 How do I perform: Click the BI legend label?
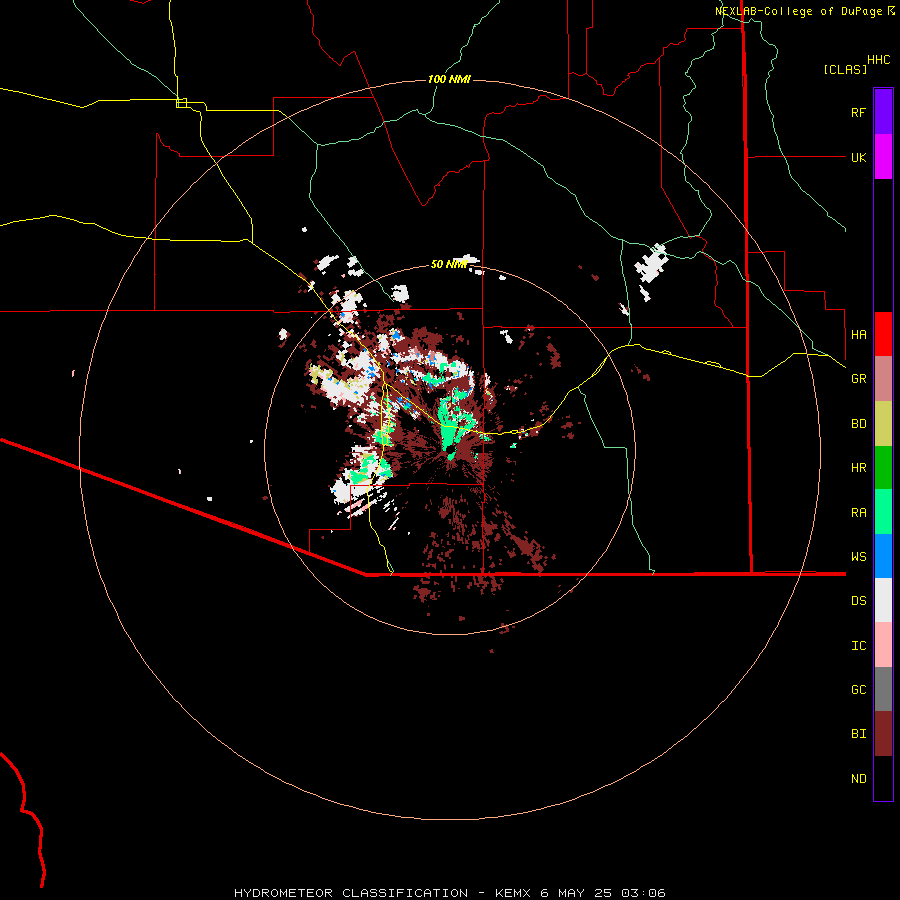858,734
